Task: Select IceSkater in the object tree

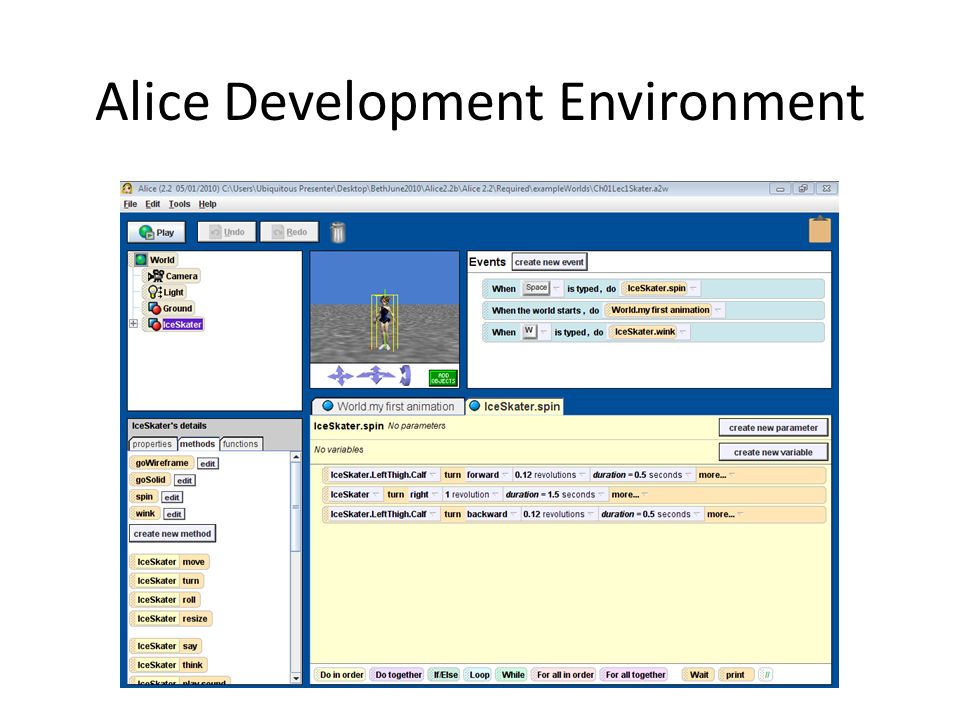Action: point(175,324)
